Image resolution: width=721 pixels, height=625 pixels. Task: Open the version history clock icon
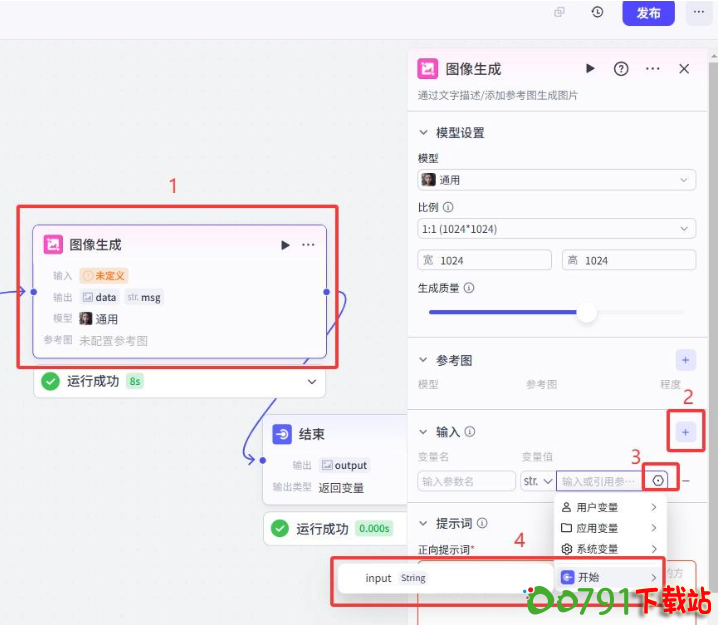click(x=597, y=13)
